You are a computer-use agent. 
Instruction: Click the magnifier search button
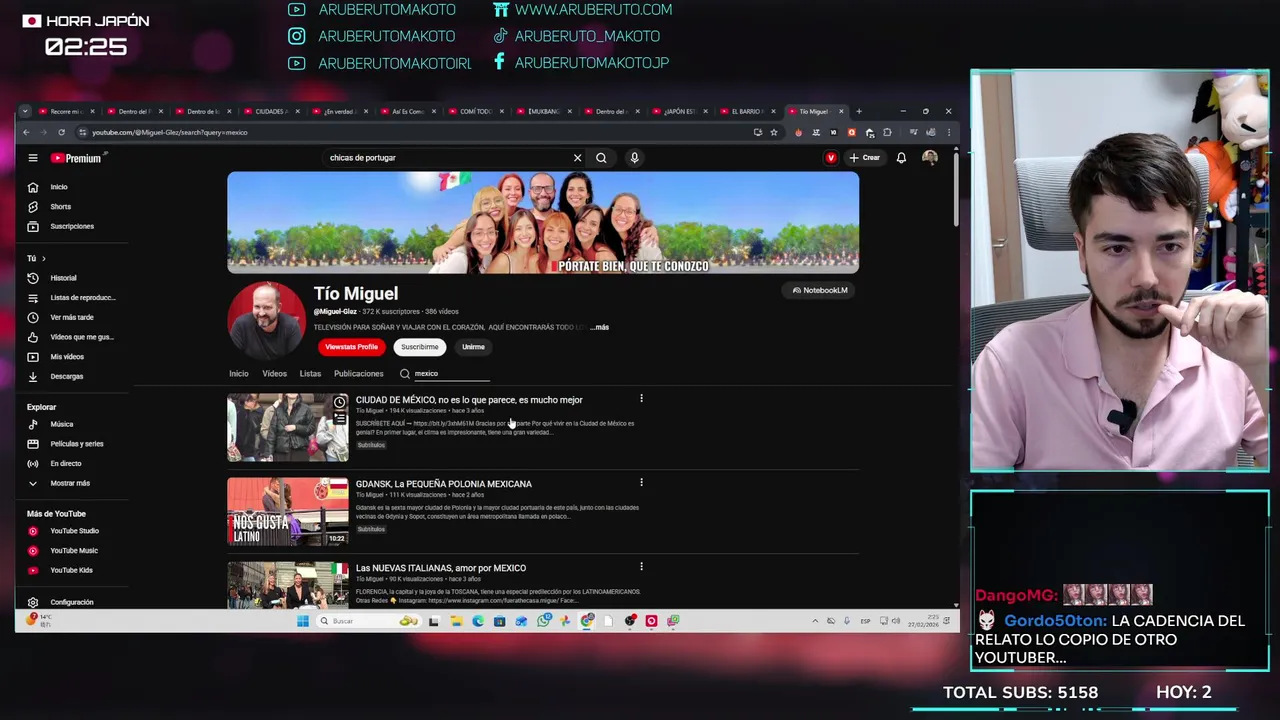(601, 158)
